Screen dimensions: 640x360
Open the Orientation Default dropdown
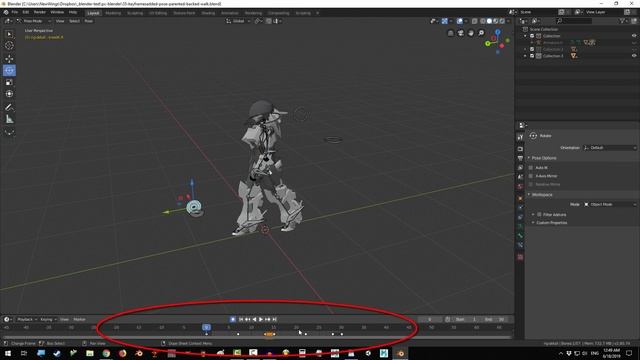(609, 147)
